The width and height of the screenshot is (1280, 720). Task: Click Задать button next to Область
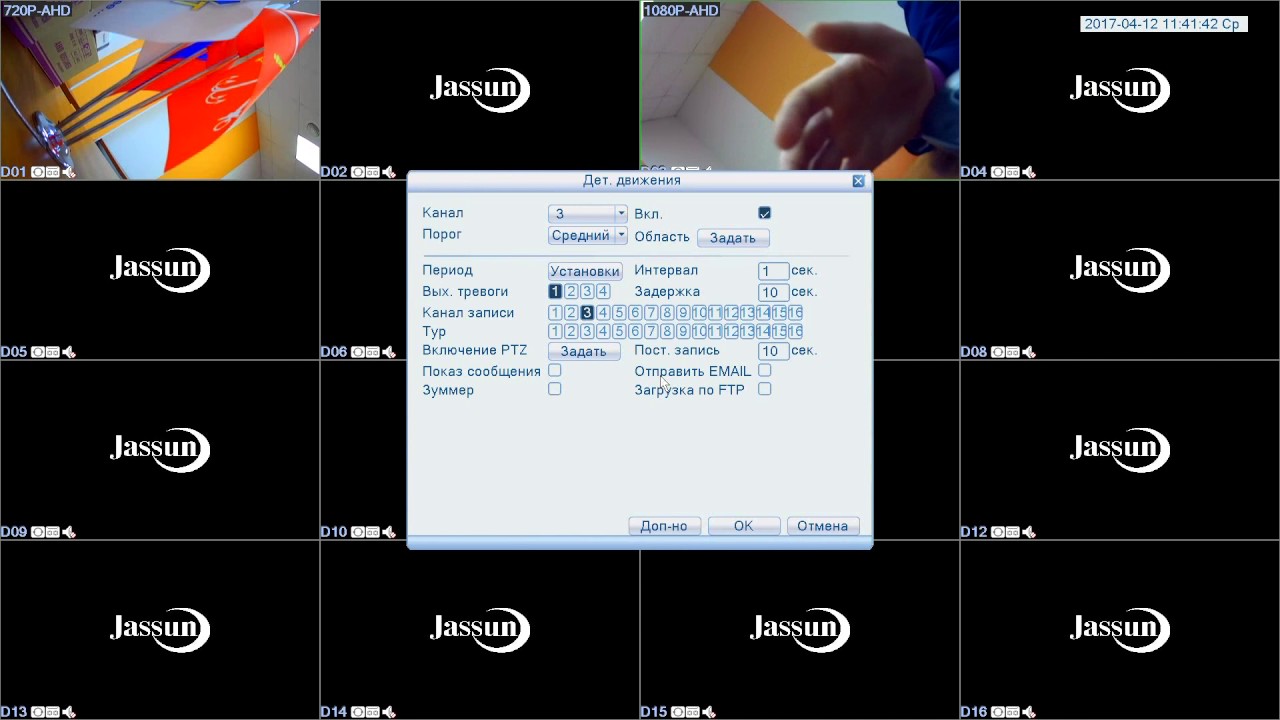coord(733,238)
